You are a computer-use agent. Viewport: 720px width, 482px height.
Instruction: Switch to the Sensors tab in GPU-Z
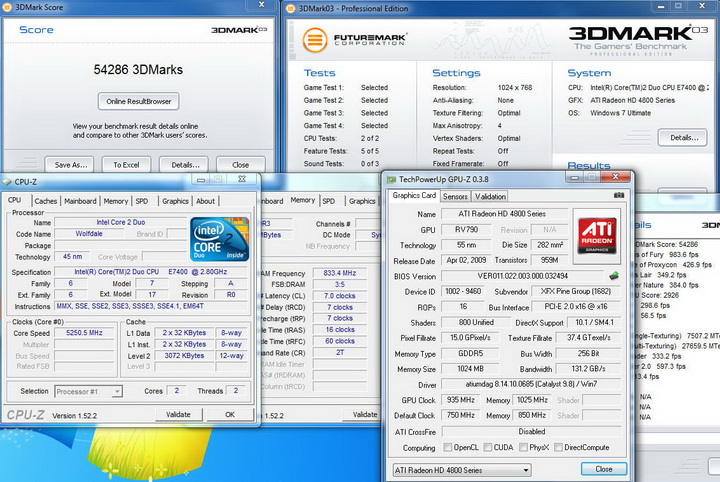click(455, 196)
